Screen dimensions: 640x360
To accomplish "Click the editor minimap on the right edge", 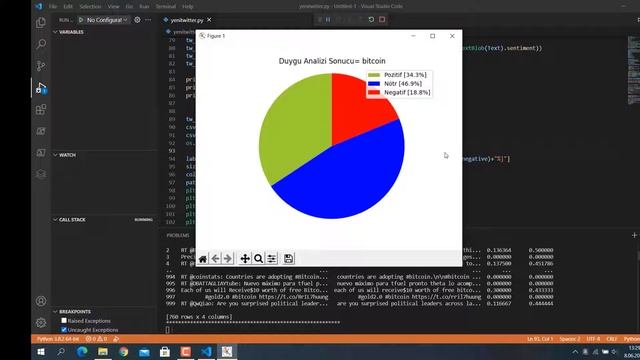I will click(x=633, y=69).
